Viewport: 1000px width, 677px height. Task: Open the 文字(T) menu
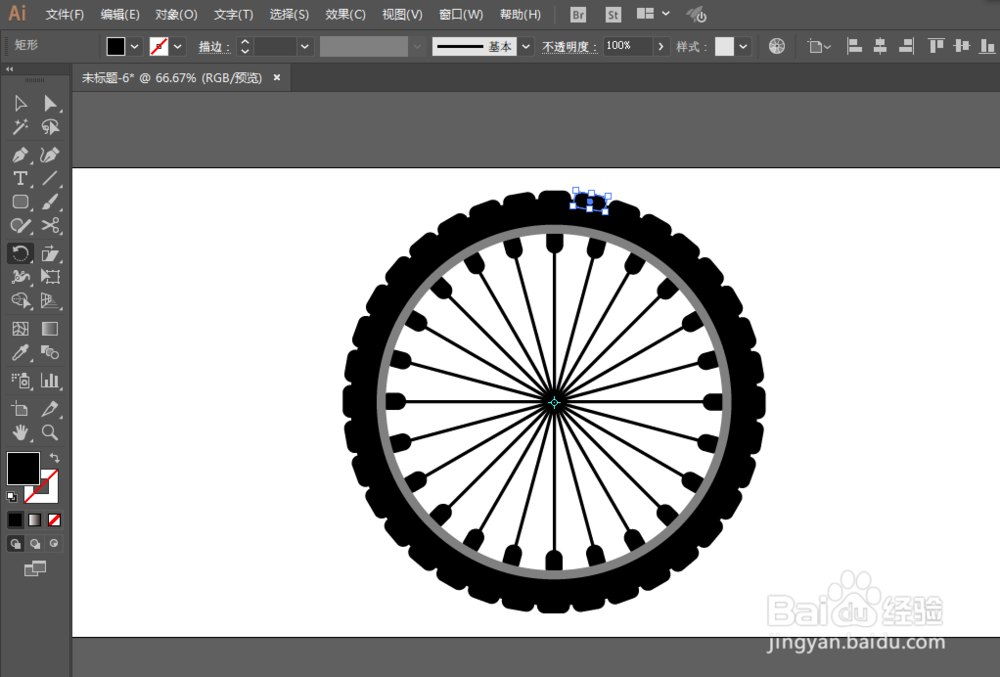click(233, 15)
